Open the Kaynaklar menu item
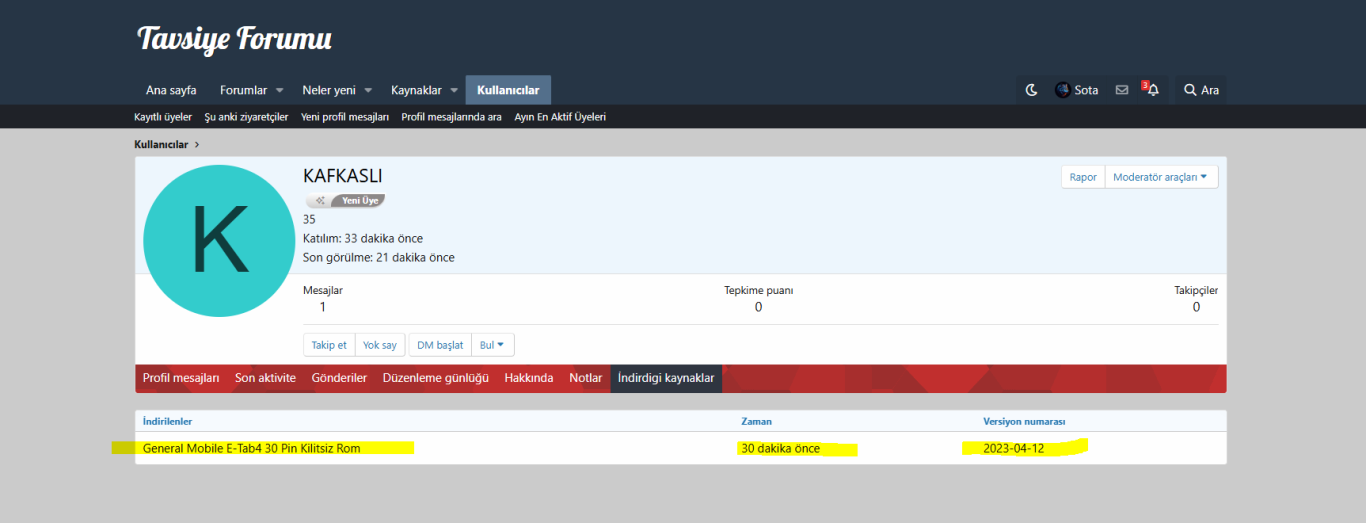 [416, 90]
